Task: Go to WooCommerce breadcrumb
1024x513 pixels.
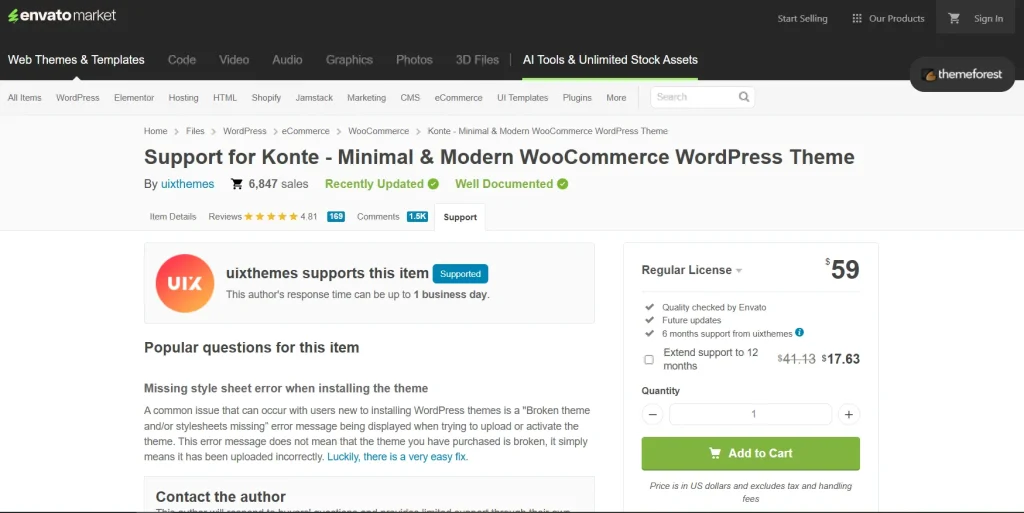Action: point(378,131)
